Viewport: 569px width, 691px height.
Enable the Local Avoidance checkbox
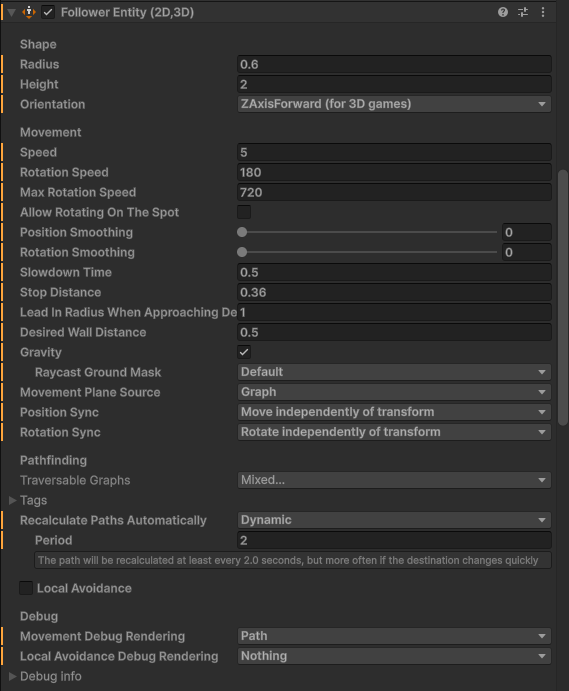point(26,588)
